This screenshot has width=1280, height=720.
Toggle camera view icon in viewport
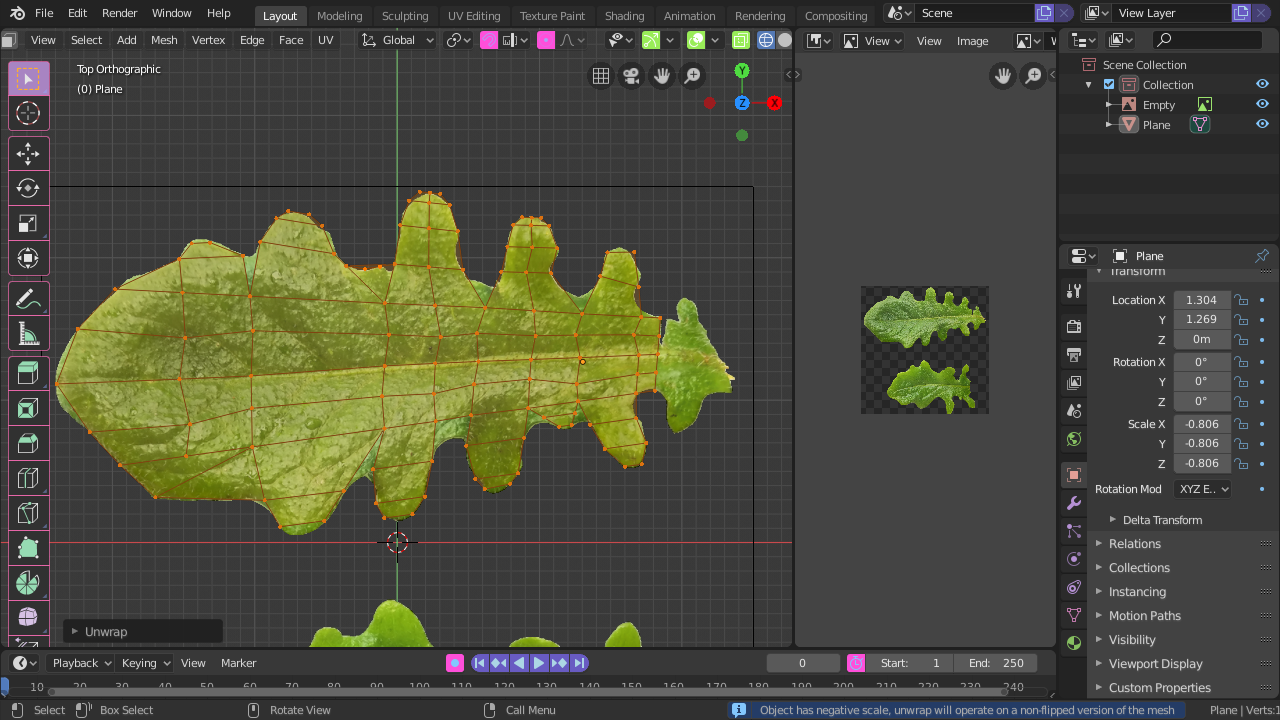(x=631, y=75)
